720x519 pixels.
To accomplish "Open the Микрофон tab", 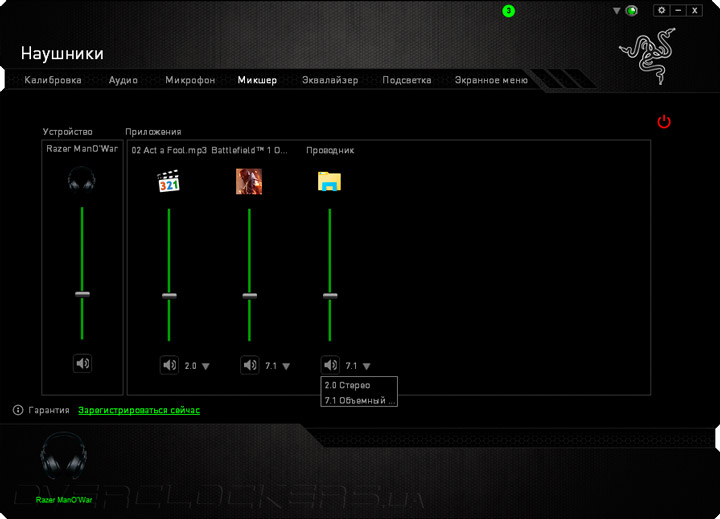I will pos(190,80).
